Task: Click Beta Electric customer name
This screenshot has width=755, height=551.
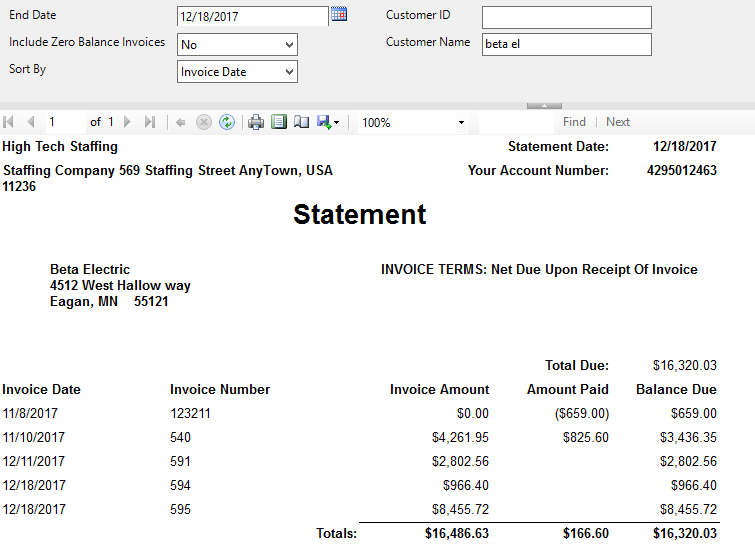Action: point(90,269)
